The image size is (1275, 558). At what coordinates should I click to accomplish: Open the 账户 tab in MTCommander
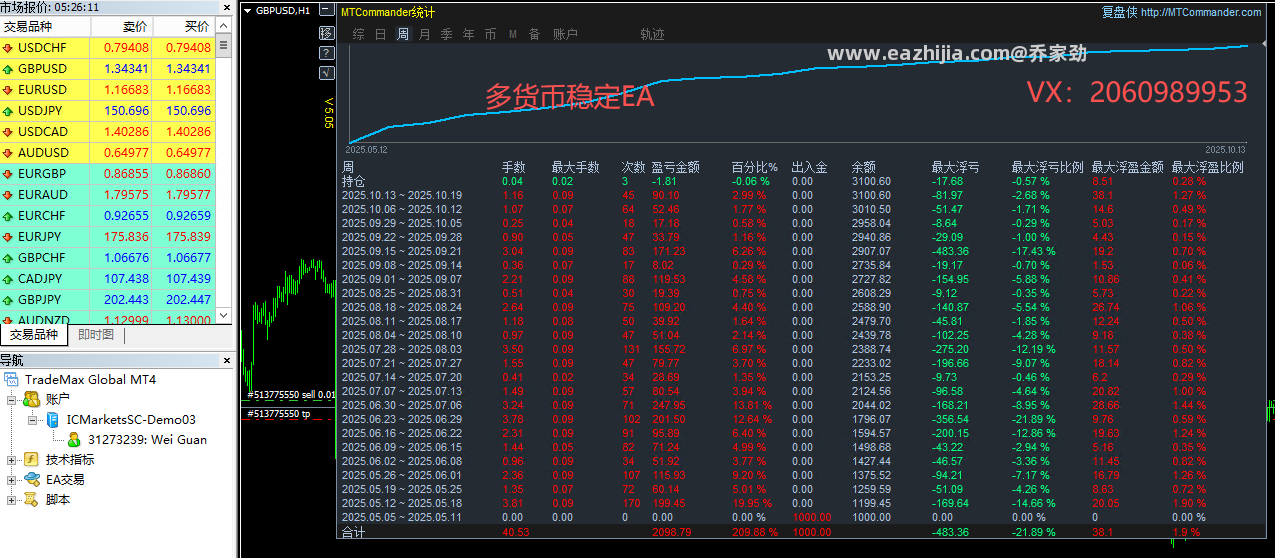[x=565, y=34]
